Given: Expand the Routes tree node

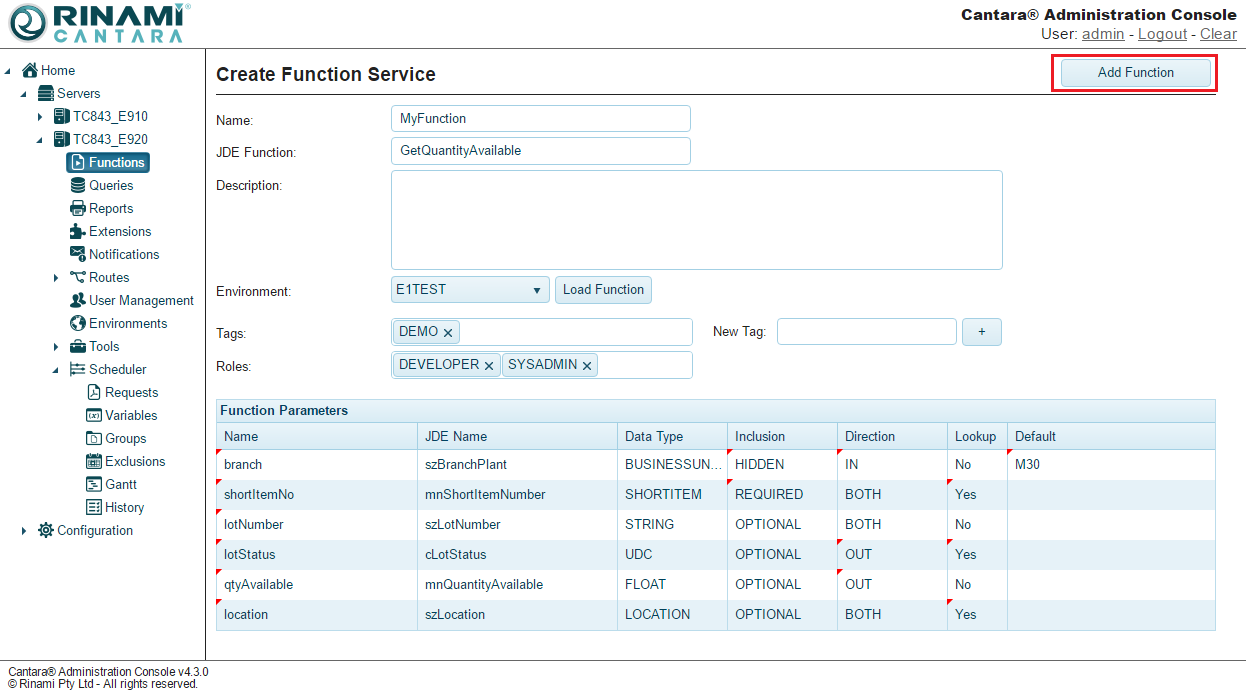Looking at the screenshot, I should (56, 278).
